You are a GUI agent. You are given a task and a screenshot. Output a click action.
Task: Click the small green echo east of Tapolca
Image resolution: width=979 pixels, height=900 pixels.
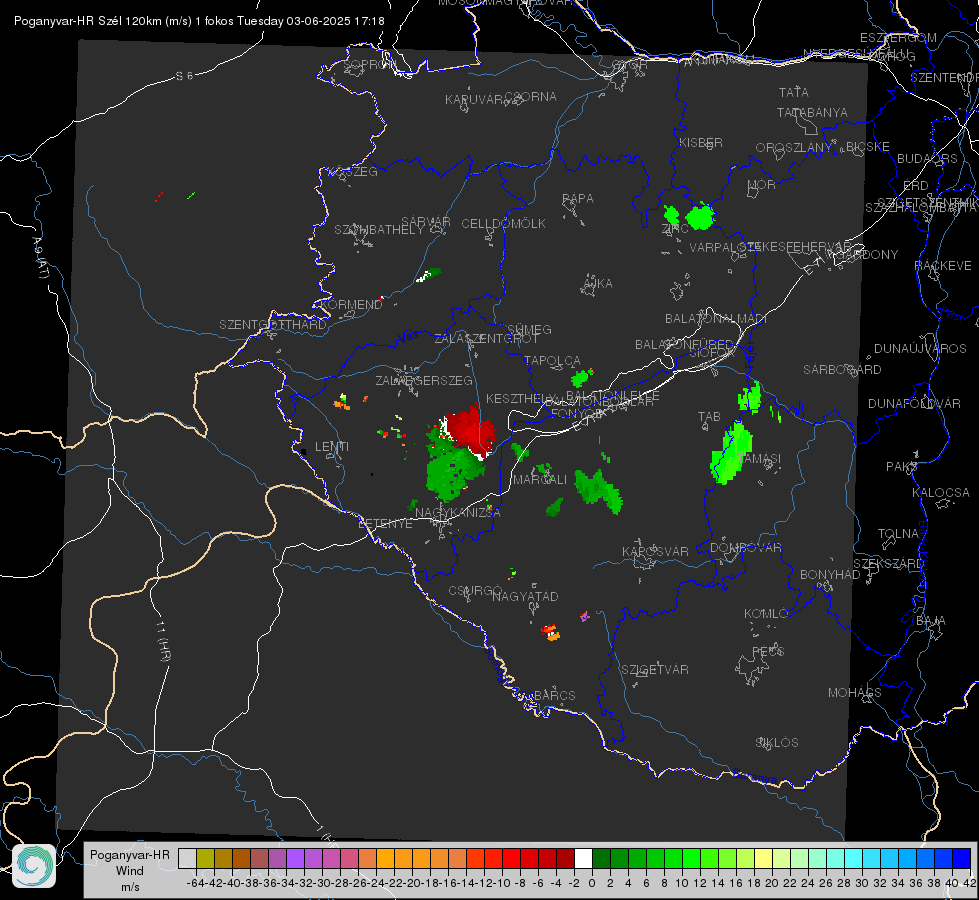point(581,377)
